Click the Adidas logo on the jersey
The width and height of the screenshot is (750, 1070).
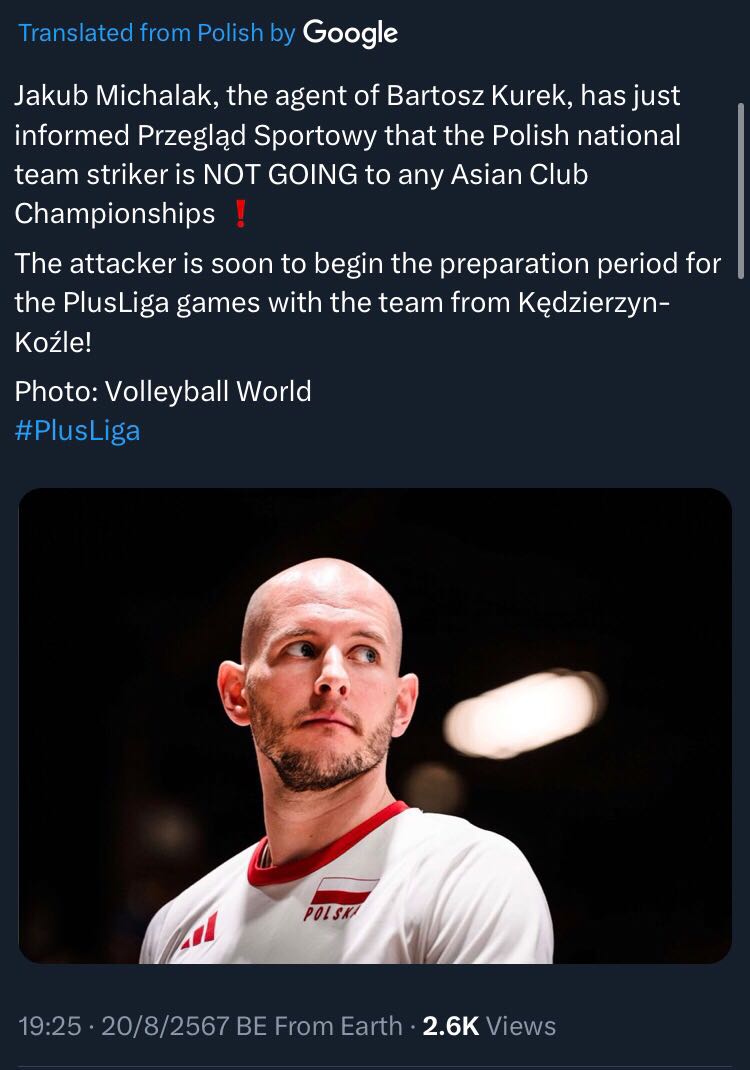tap(199, 931)
